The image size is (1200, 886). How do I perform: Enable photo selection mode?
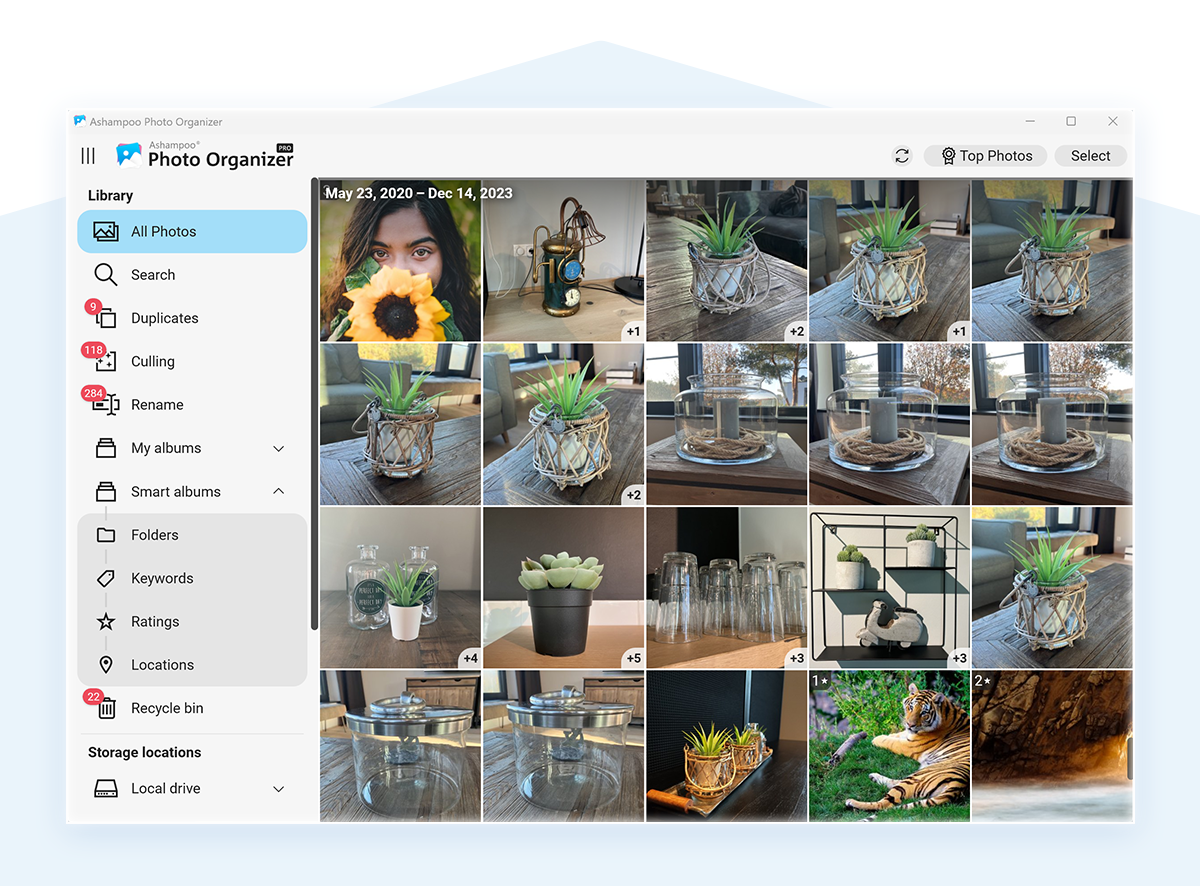point(1090,155)
